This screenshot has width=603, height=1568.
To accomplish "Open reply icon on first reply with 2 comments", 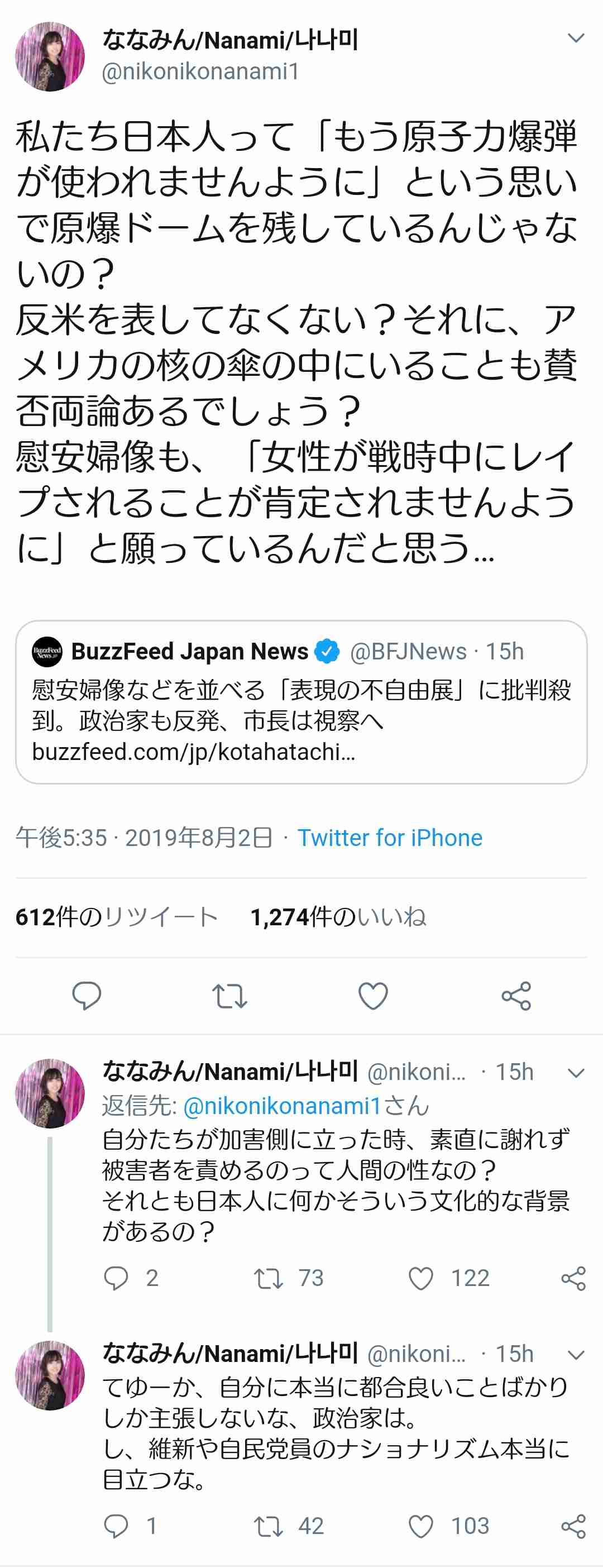I will point(116,1278).
